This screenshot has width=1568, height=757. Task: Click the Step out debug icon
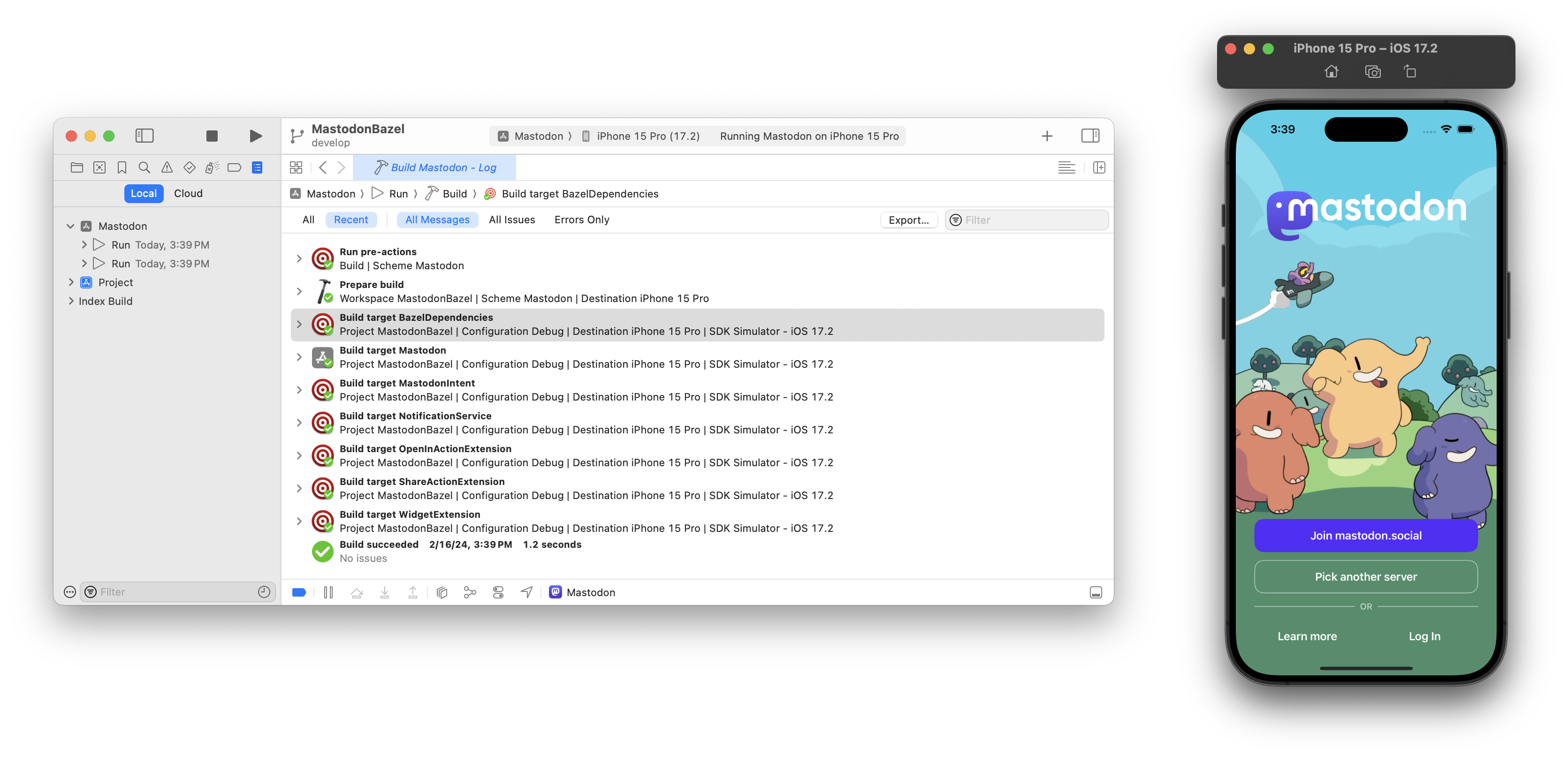click(413, 592)
